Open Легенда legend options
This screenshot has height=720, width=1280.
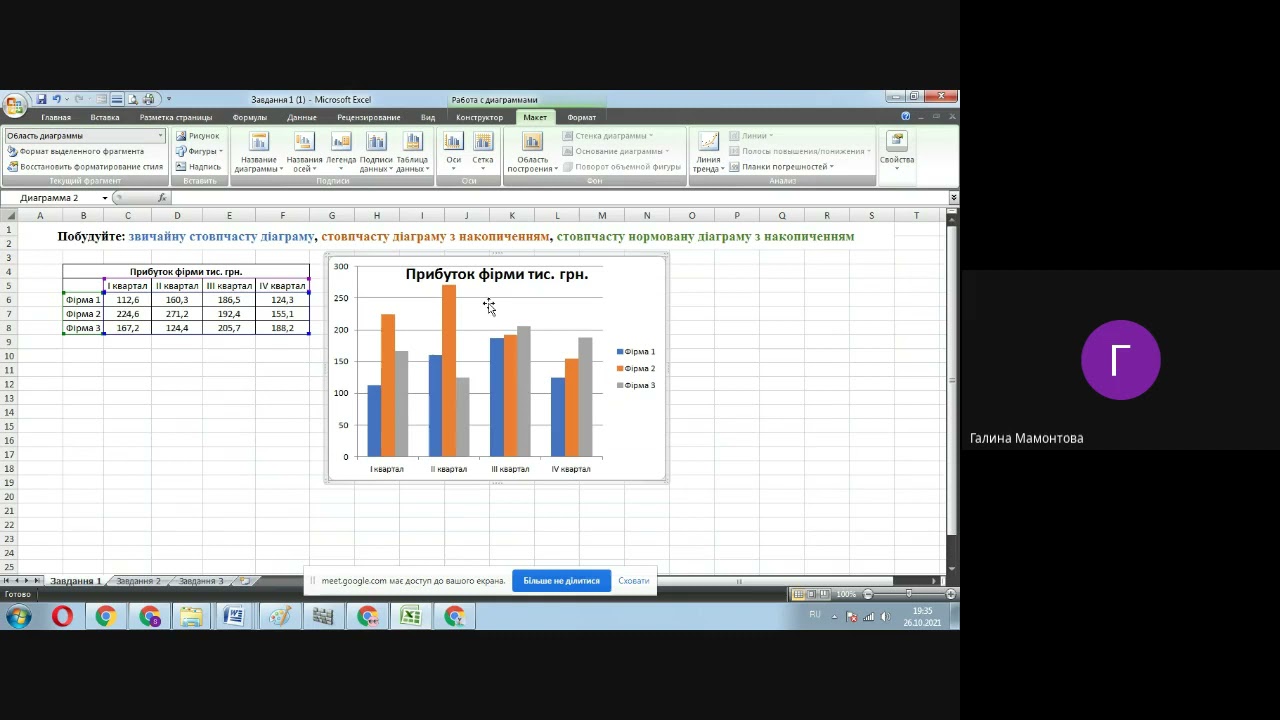341,152
